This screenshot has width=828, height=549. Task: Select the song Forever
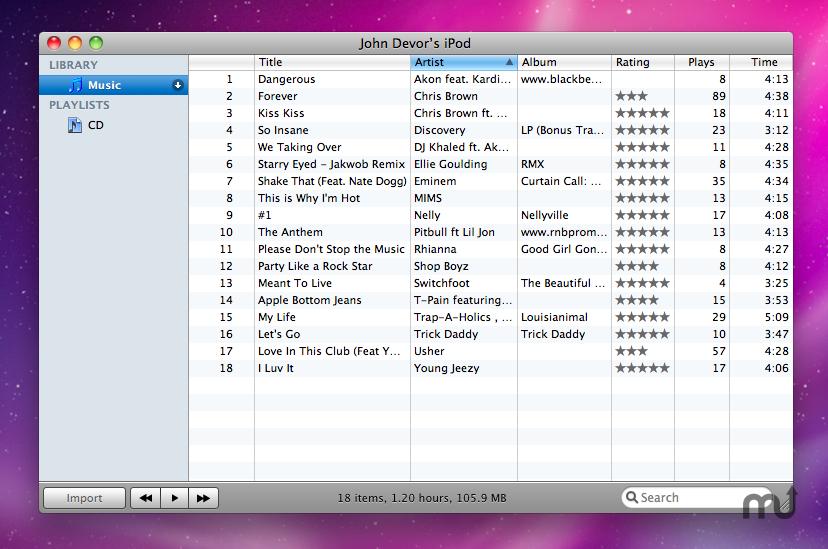(277, 96)
